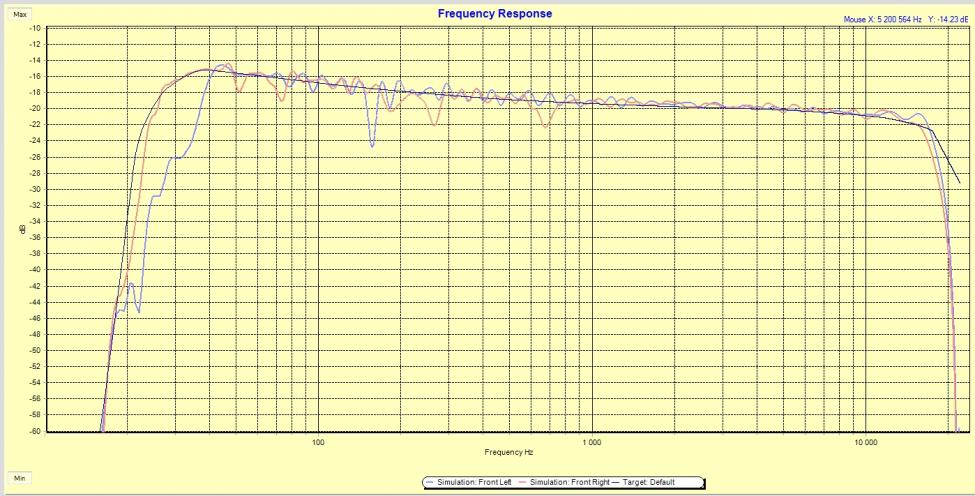The width and height of the screenshot is (975, 496).
Task: Click the Max button above the dB axis
Action: [20, 14]
